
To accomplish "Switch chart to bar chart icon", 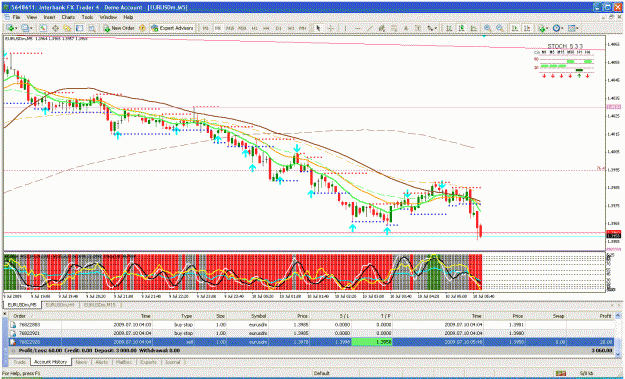I will point(449,28).
